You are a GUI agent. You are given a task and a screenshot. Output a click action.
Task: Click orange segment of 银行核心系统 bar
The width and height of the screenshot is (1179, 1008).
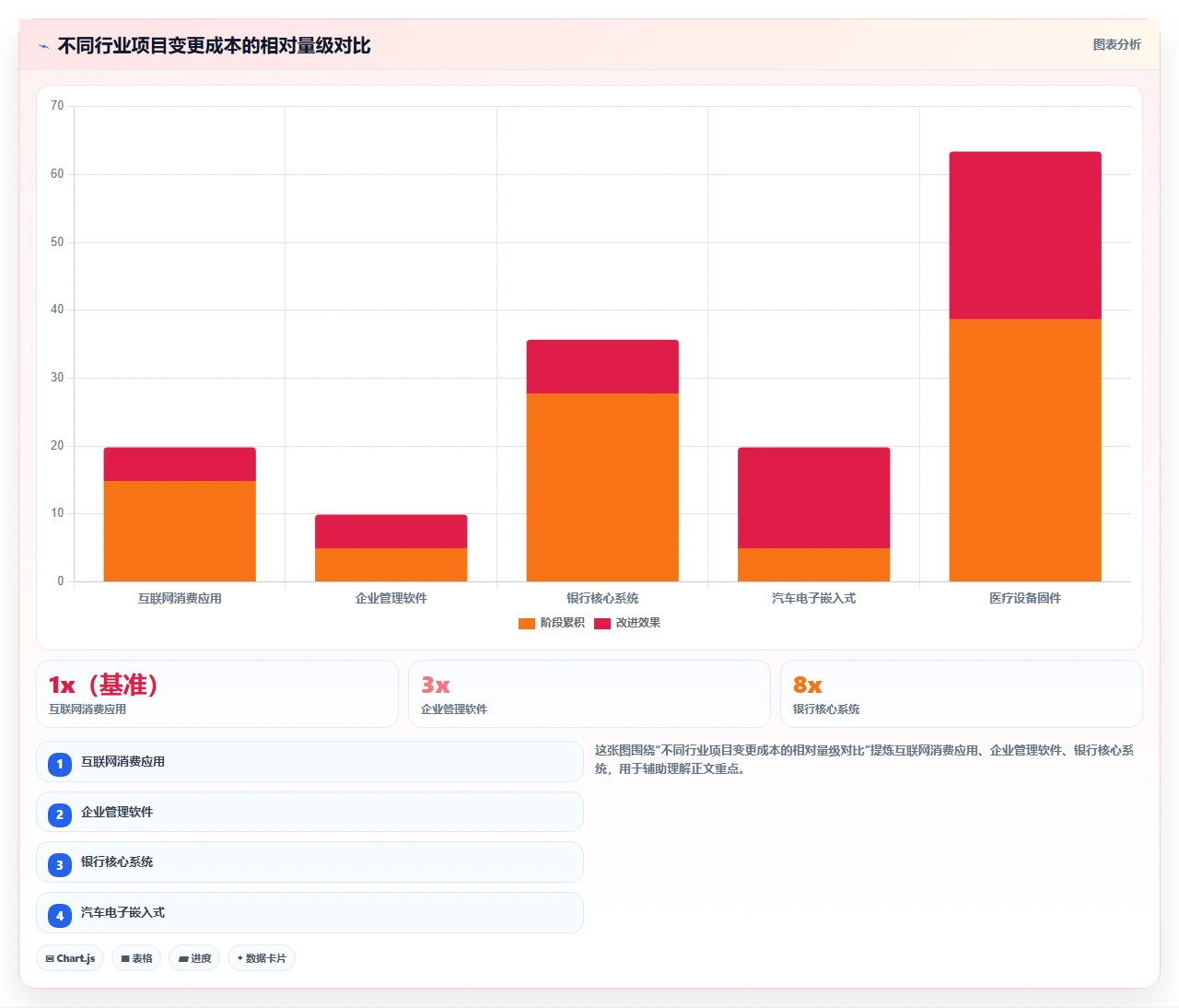602,487
